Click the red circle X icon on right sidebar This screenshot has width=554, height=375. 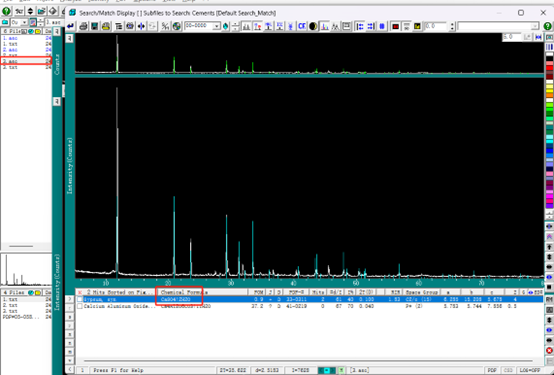point(549,351)
